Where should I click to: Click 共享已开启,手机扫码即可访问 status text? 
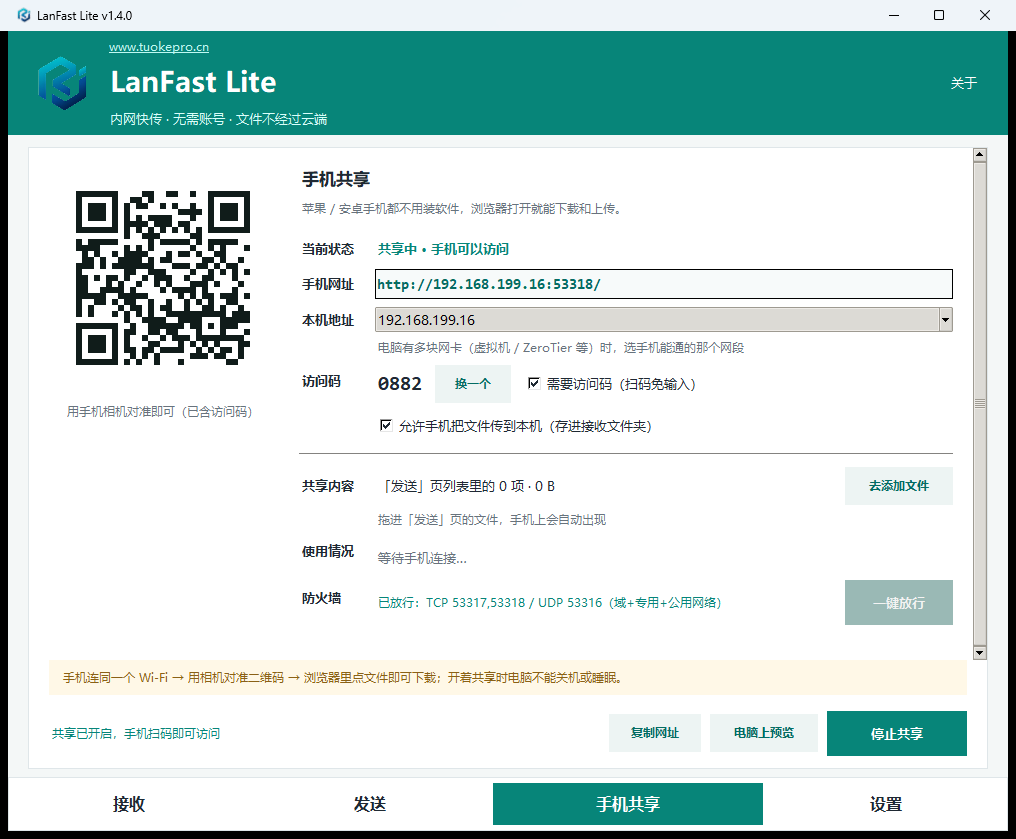[x=136, y=733]
